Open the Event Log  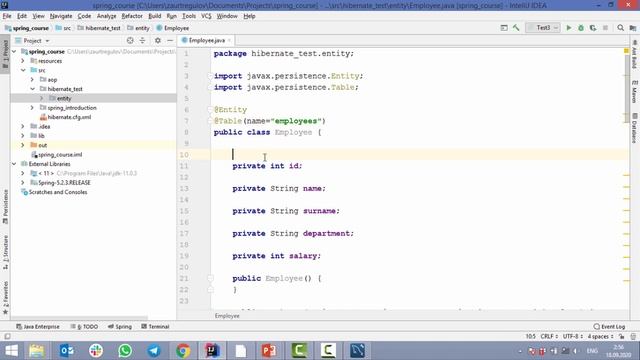[x=609, y=327]
